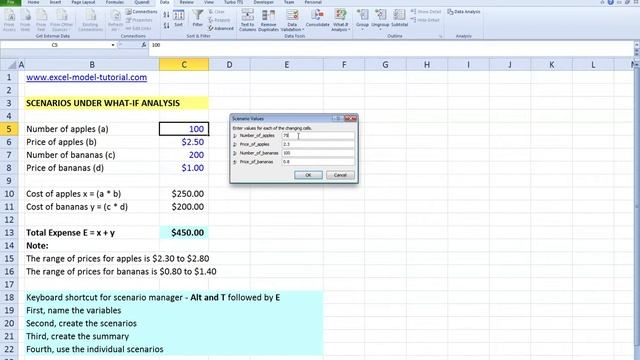Open the Sort dialog icon
Image resolution: width=640 pixels, height=360 pixels.
179,19
